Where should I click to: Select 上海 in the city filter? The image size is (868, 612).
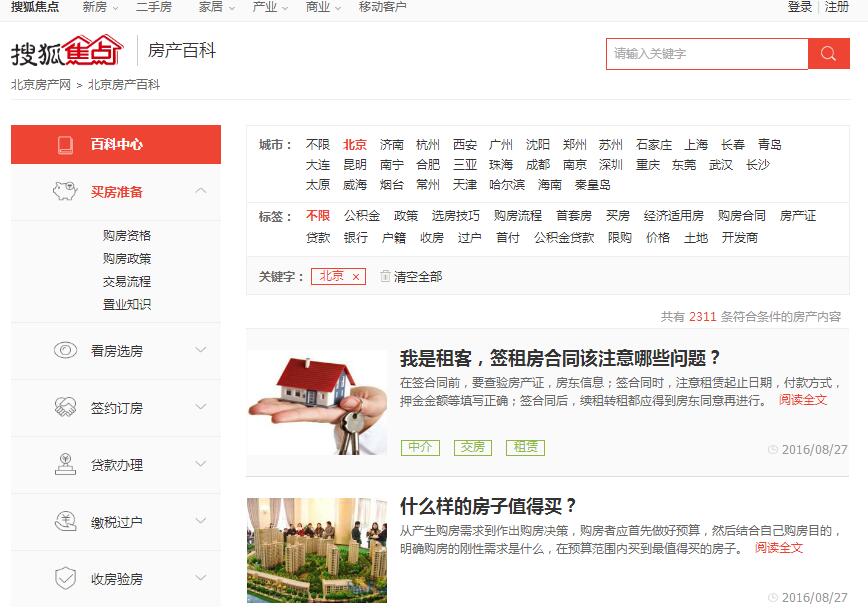tap(696, 145)
